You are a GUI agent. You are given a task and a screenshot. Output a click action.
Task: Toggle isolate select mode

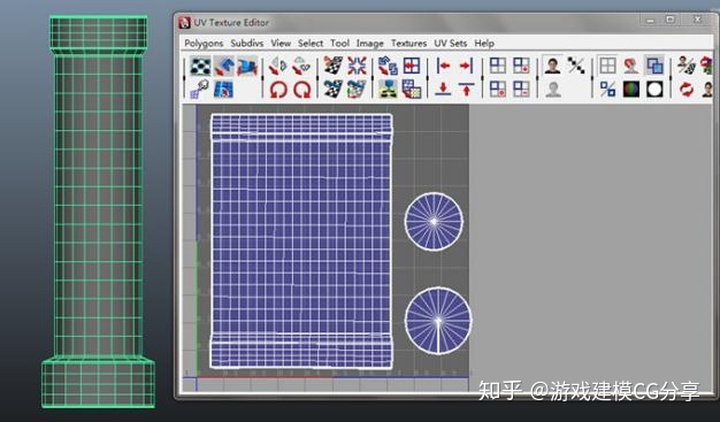click(x=498, y=66)
